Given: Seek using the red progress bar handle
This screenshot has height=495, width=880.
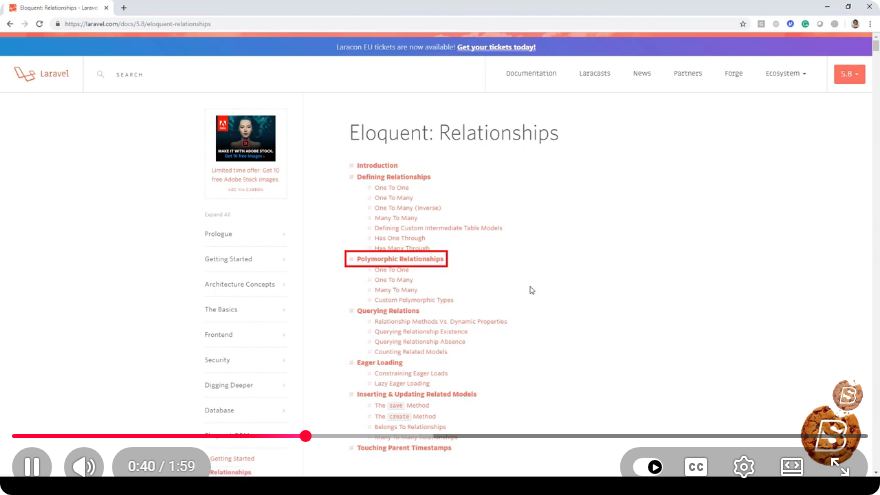Looking at the screenshot, I should (305, 436).
